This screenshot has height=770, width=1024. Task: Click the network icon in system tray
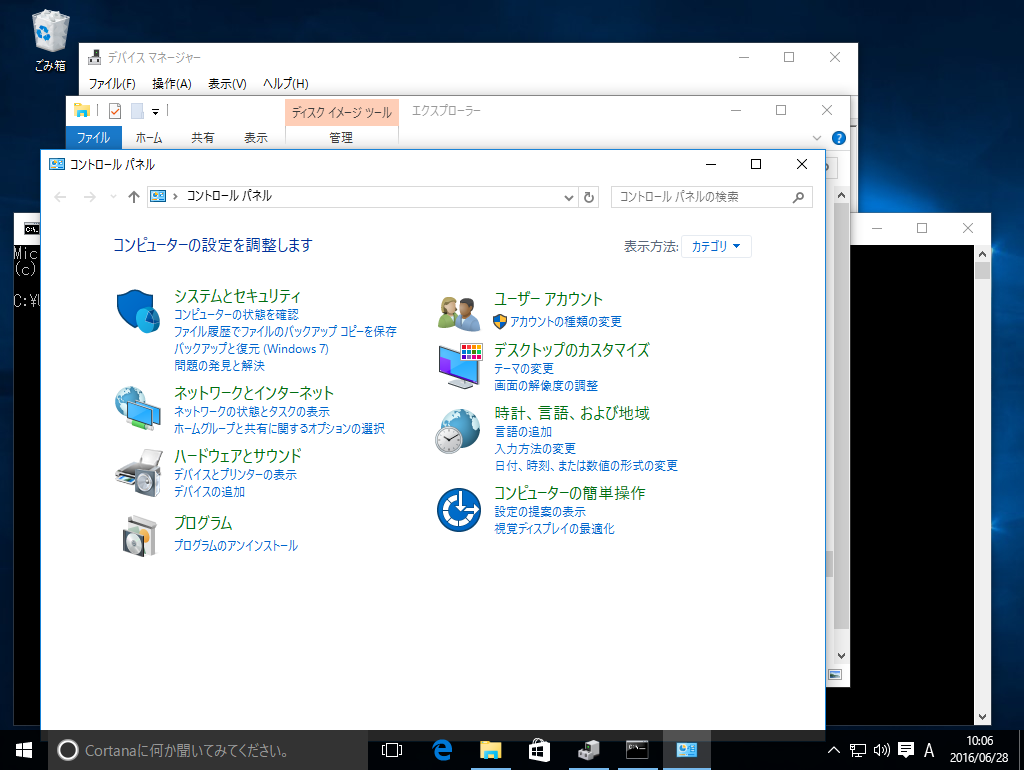click(x=857, y=750)
